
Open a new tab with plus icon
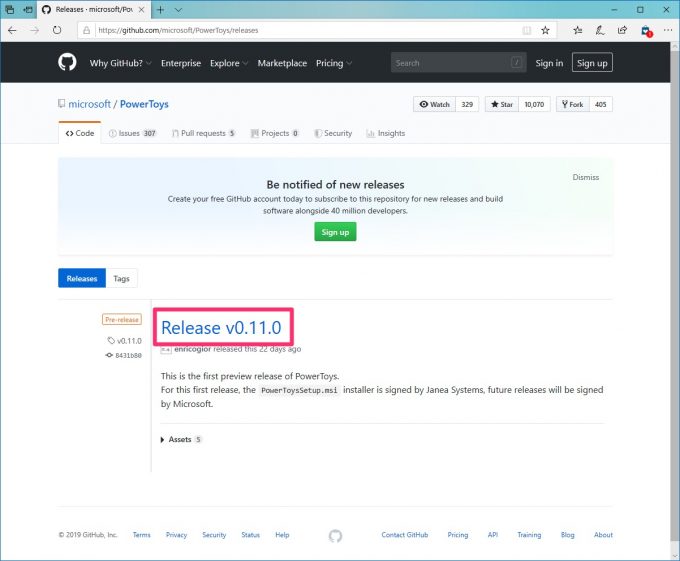(x=160, y=10)
